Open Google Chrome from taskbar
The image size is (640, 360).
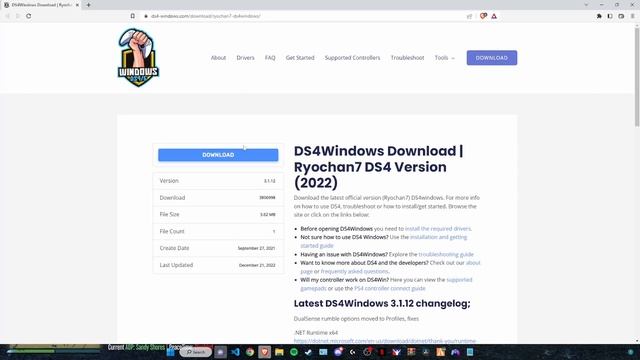[250, 352]
